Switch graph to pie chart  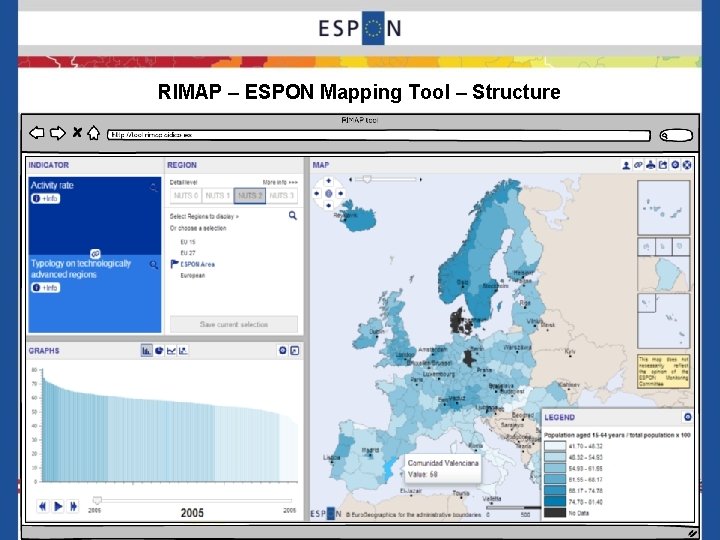pos(159,351)
